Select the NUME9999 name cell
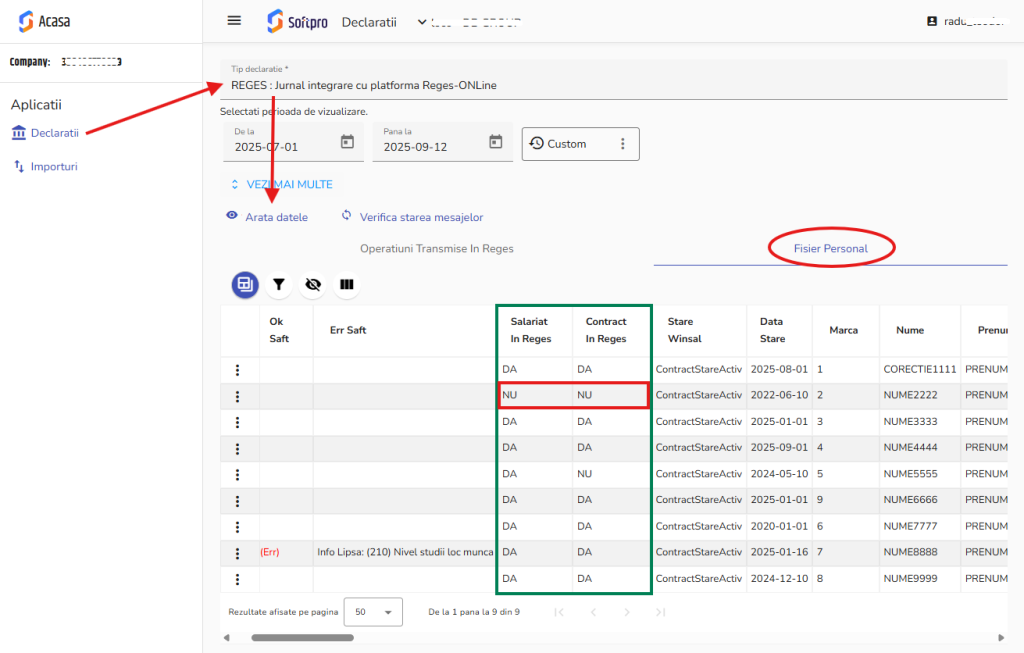Screen dimensions: 1024x653 (x=910, y=579)
